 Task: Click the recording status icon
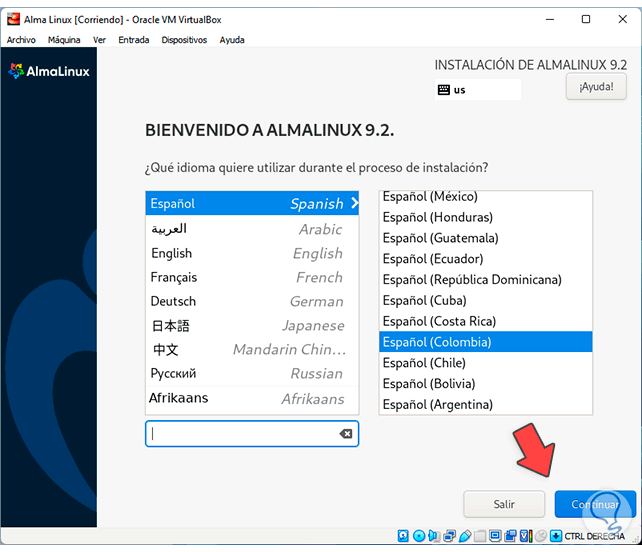(x=510, y=536)
